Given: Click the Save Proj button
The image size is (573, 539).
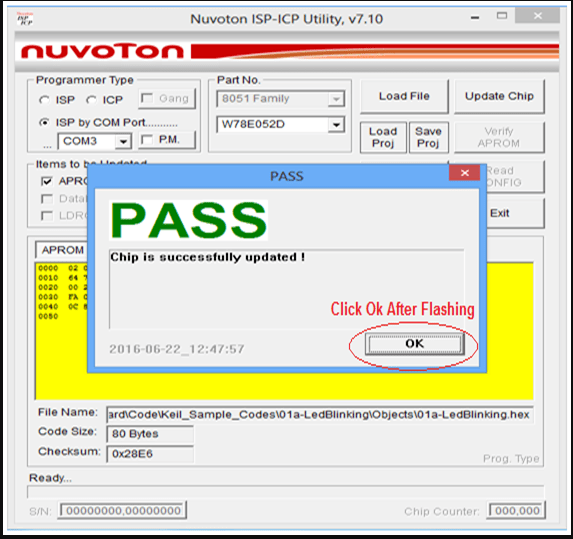Looking at the screenshot, I should (428, 137).
